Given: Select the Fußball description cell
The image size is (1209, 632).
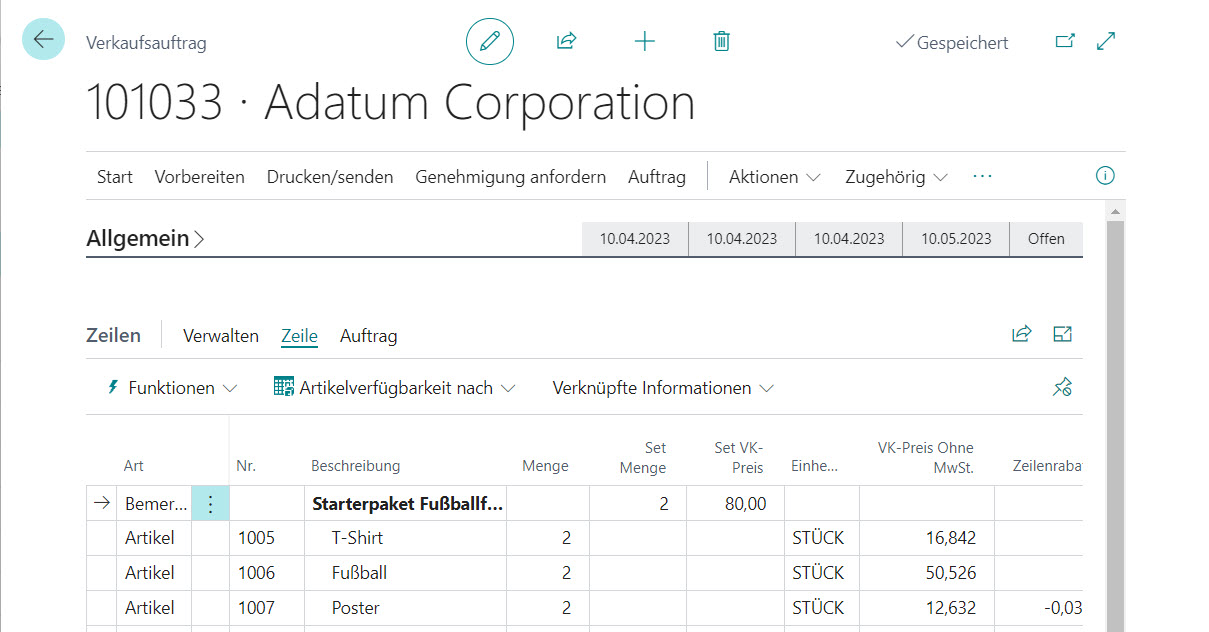Looking at the screenshot, I should (x=407, y=573).
